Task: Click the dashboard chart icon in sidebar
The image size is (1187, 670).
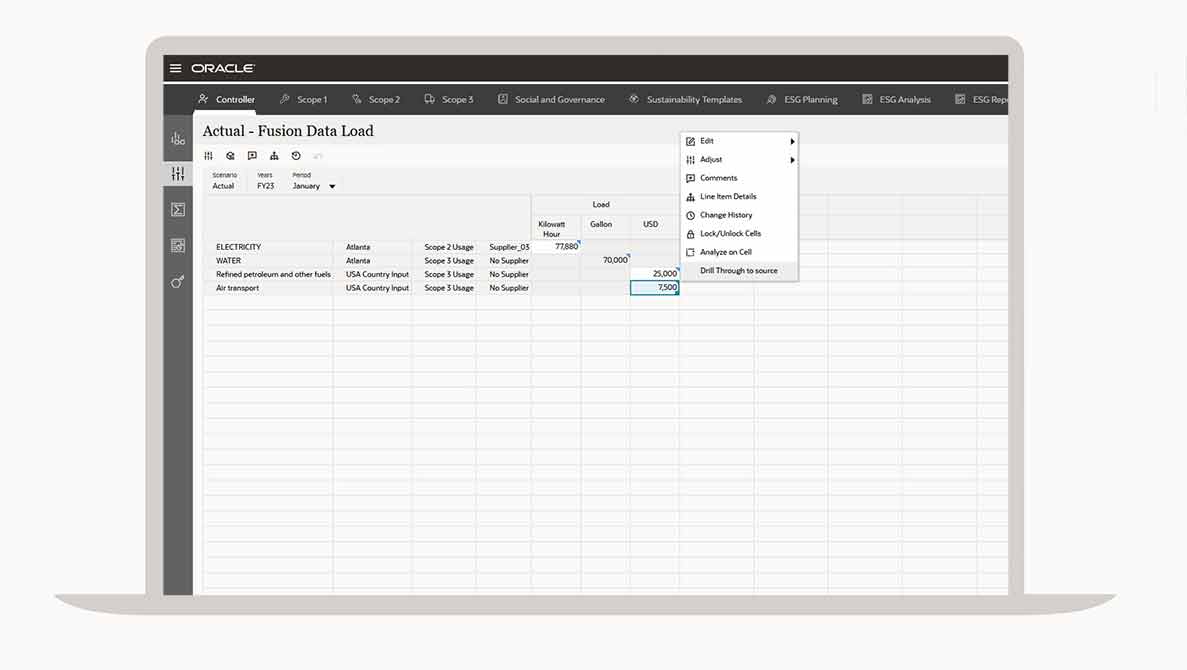Action: [x=178, y=139]
